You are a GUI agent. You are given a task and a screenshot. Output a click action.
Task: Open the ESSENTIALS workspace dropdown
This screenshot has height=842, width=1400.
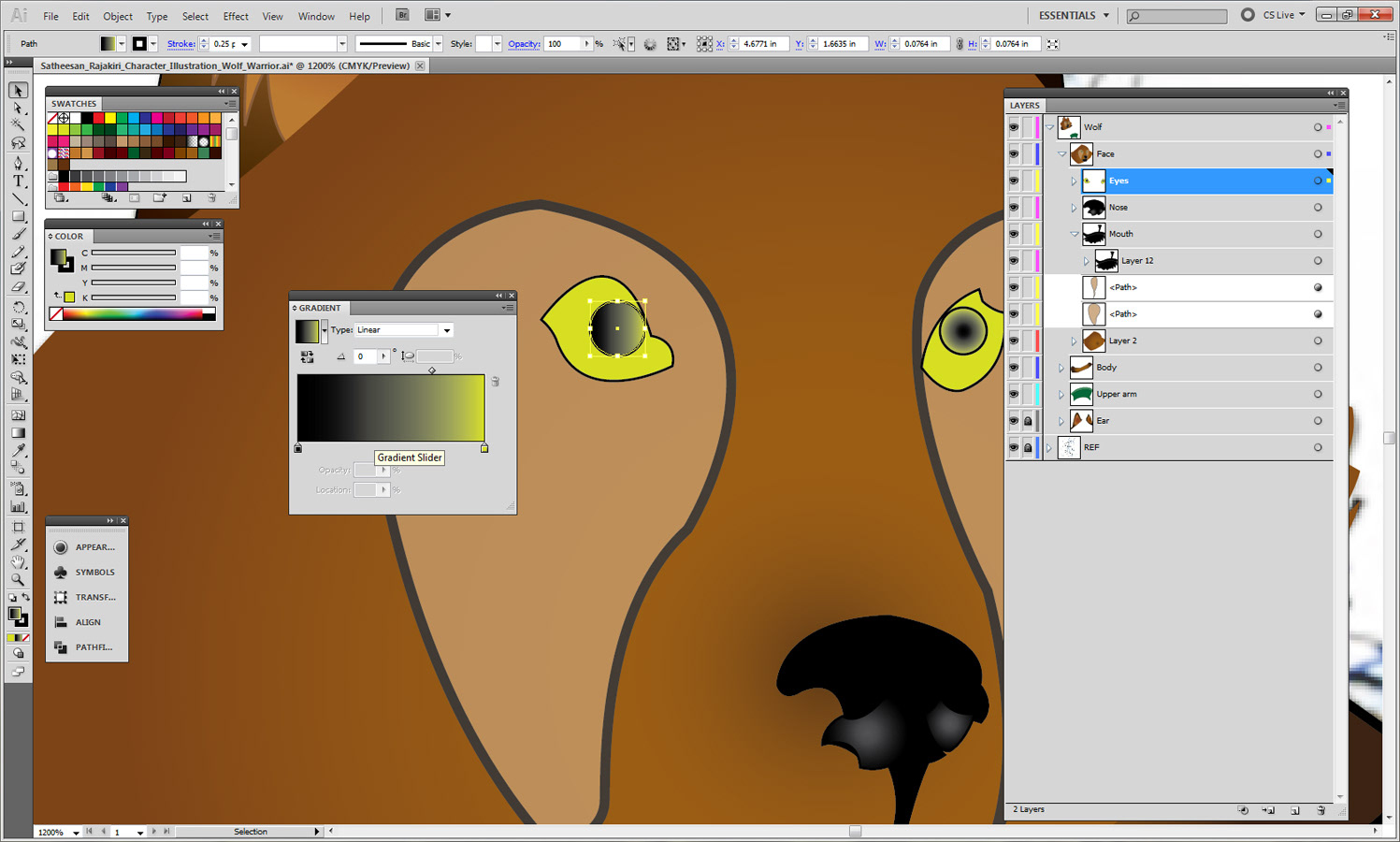click(1074, 15)
